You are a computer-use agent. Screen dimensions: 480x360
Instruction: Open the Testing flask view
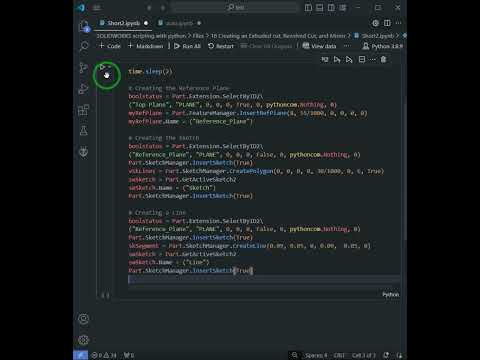[84, 131]
